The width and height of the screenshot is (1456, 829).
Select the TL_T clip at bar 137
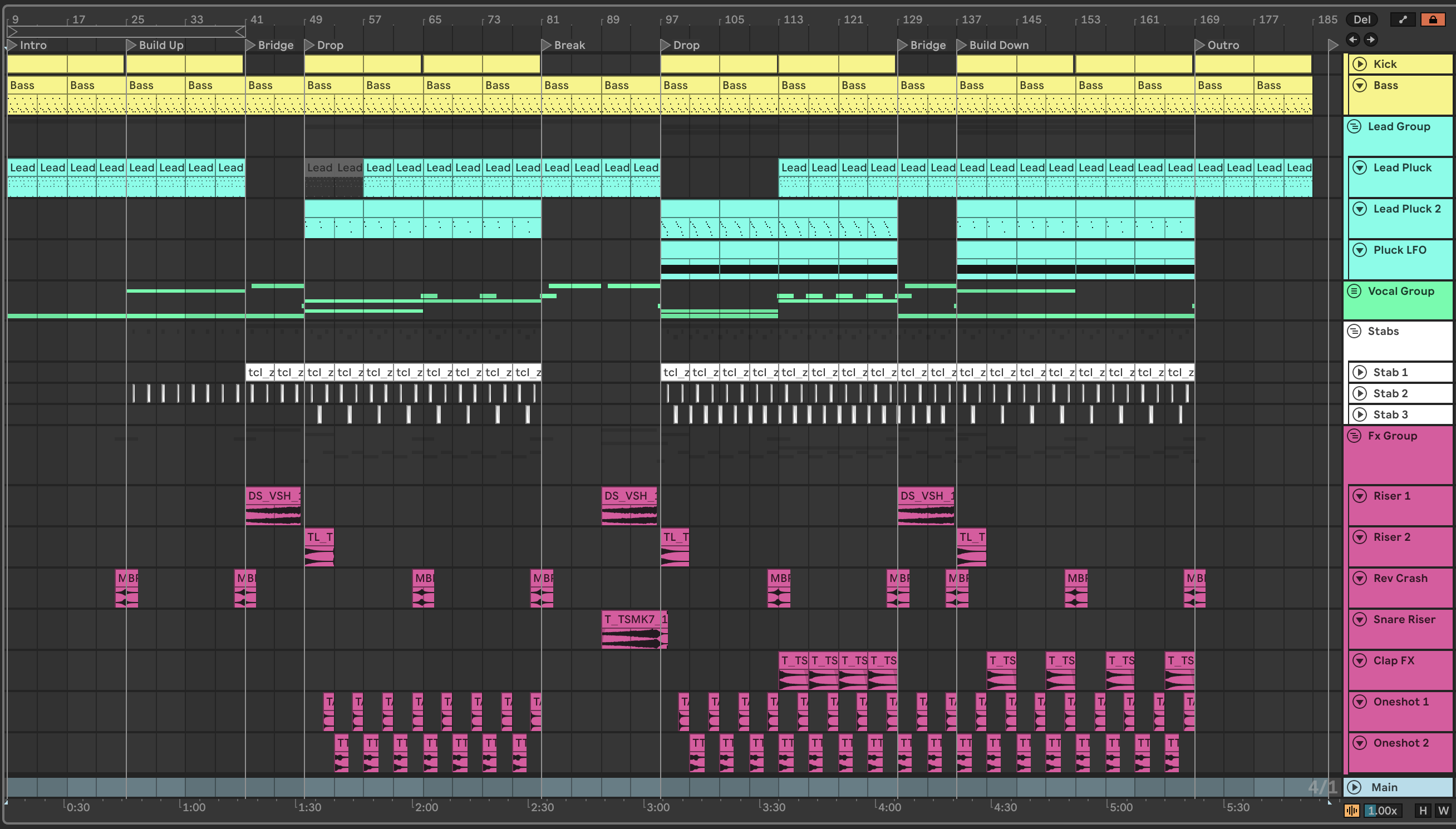click(x=971, y=547)
